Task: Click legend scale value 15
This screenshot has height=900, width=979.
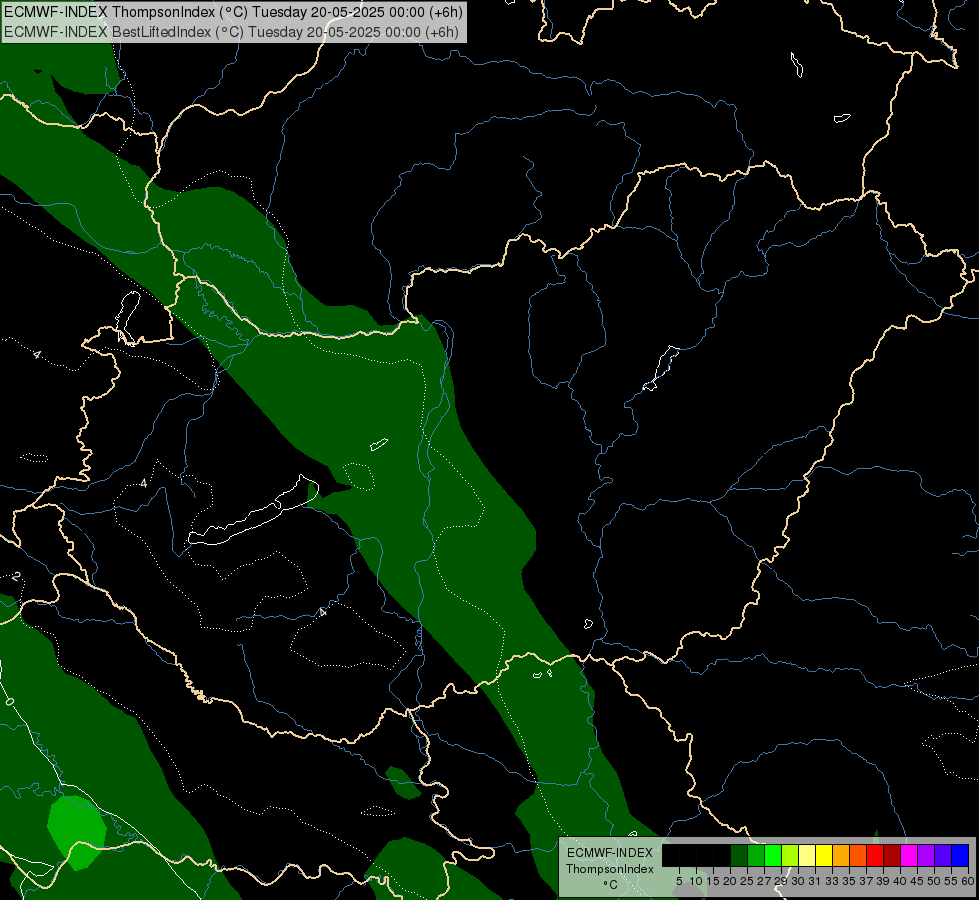Action: point(714,881)
